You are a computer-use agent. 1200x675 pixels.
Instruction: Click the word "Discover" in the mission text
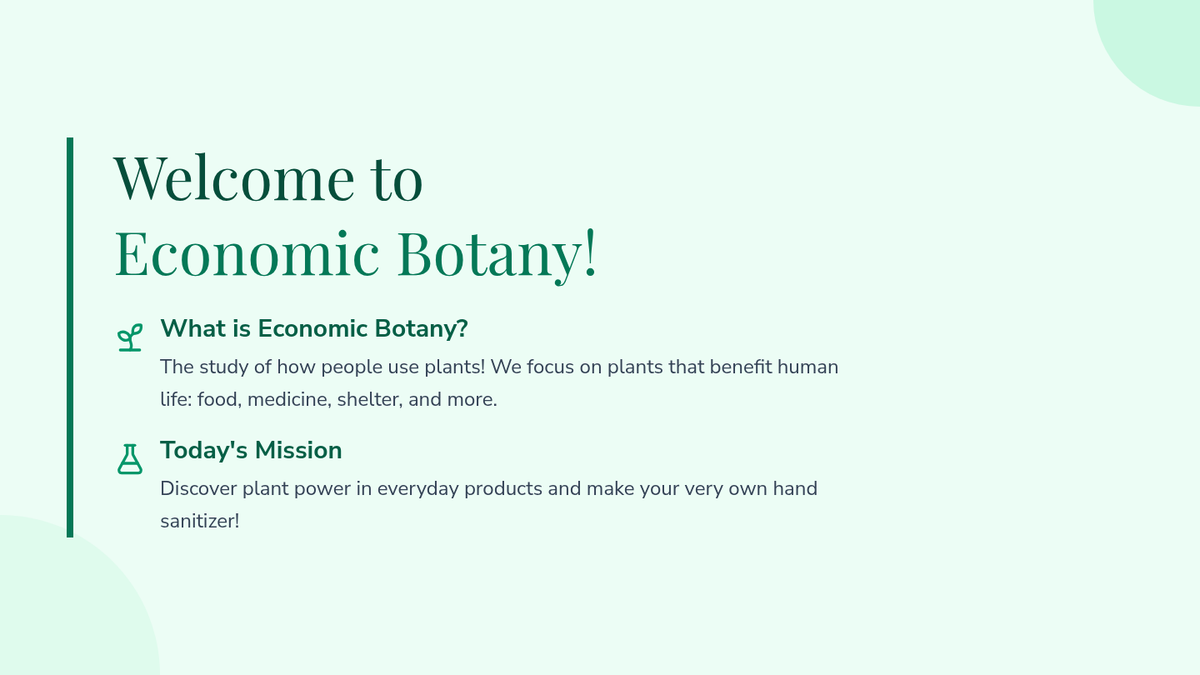pos(196,489)
